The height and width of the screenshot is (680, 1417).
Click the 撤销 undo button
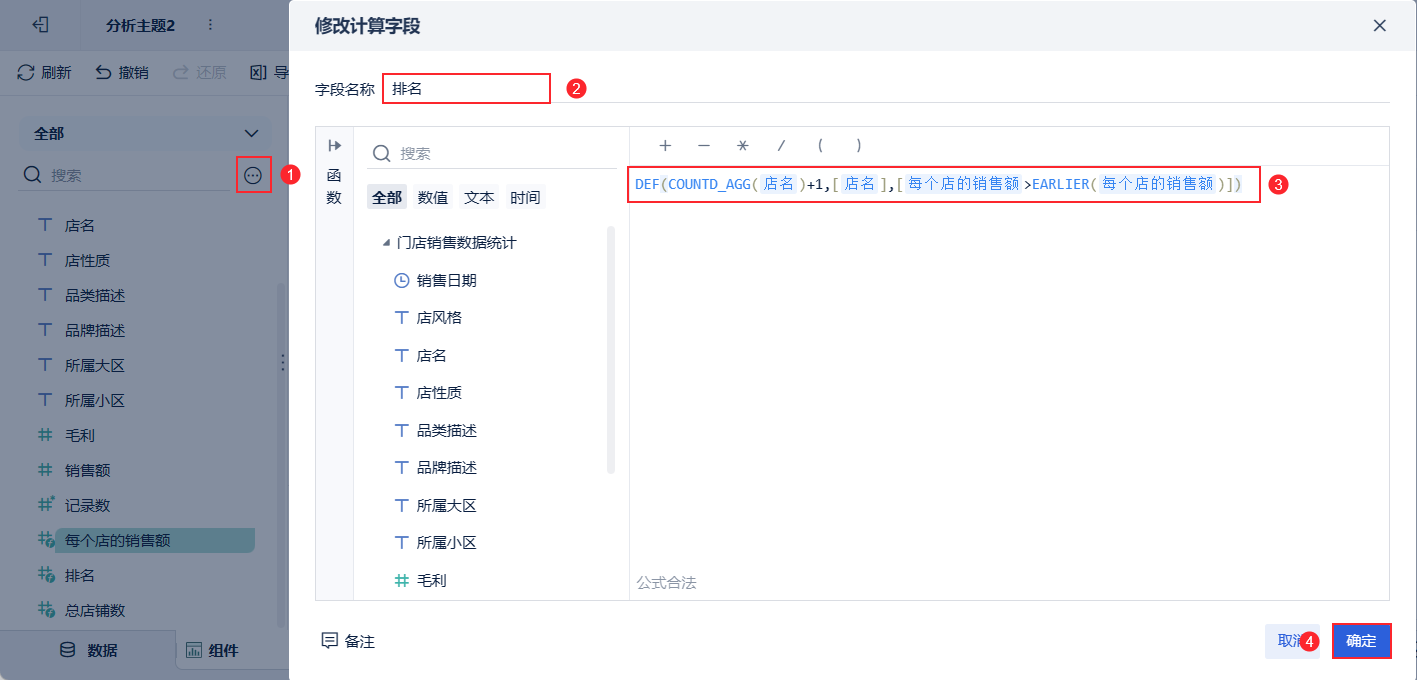121,72
